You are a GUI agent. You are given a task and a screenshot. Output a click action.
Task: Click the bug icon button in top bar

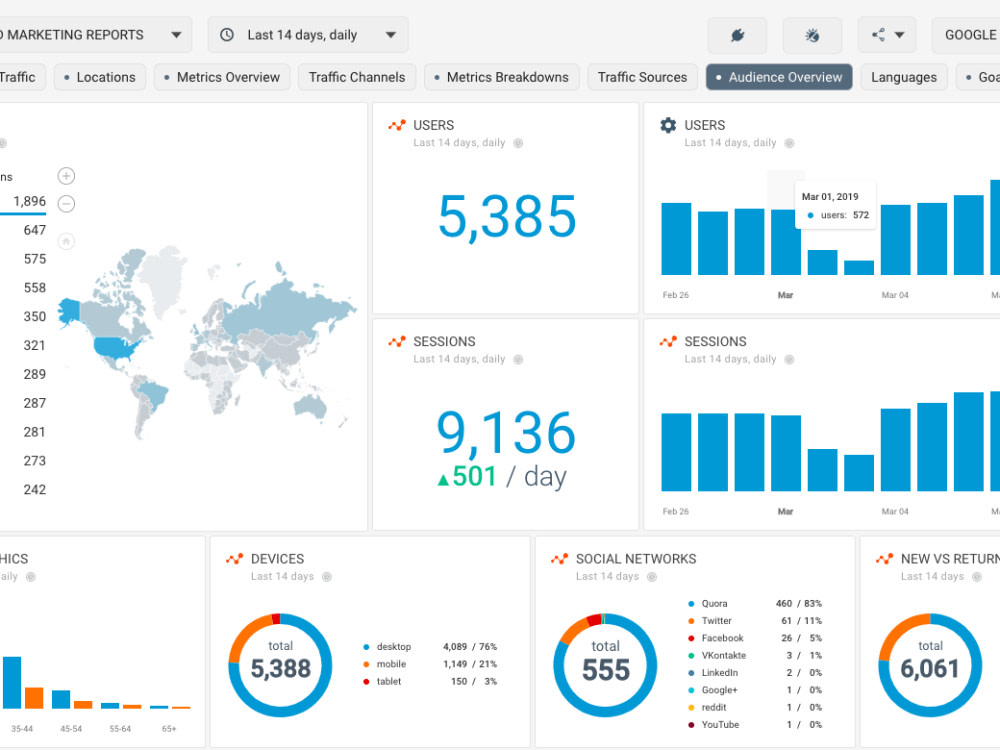coord(812,35)
